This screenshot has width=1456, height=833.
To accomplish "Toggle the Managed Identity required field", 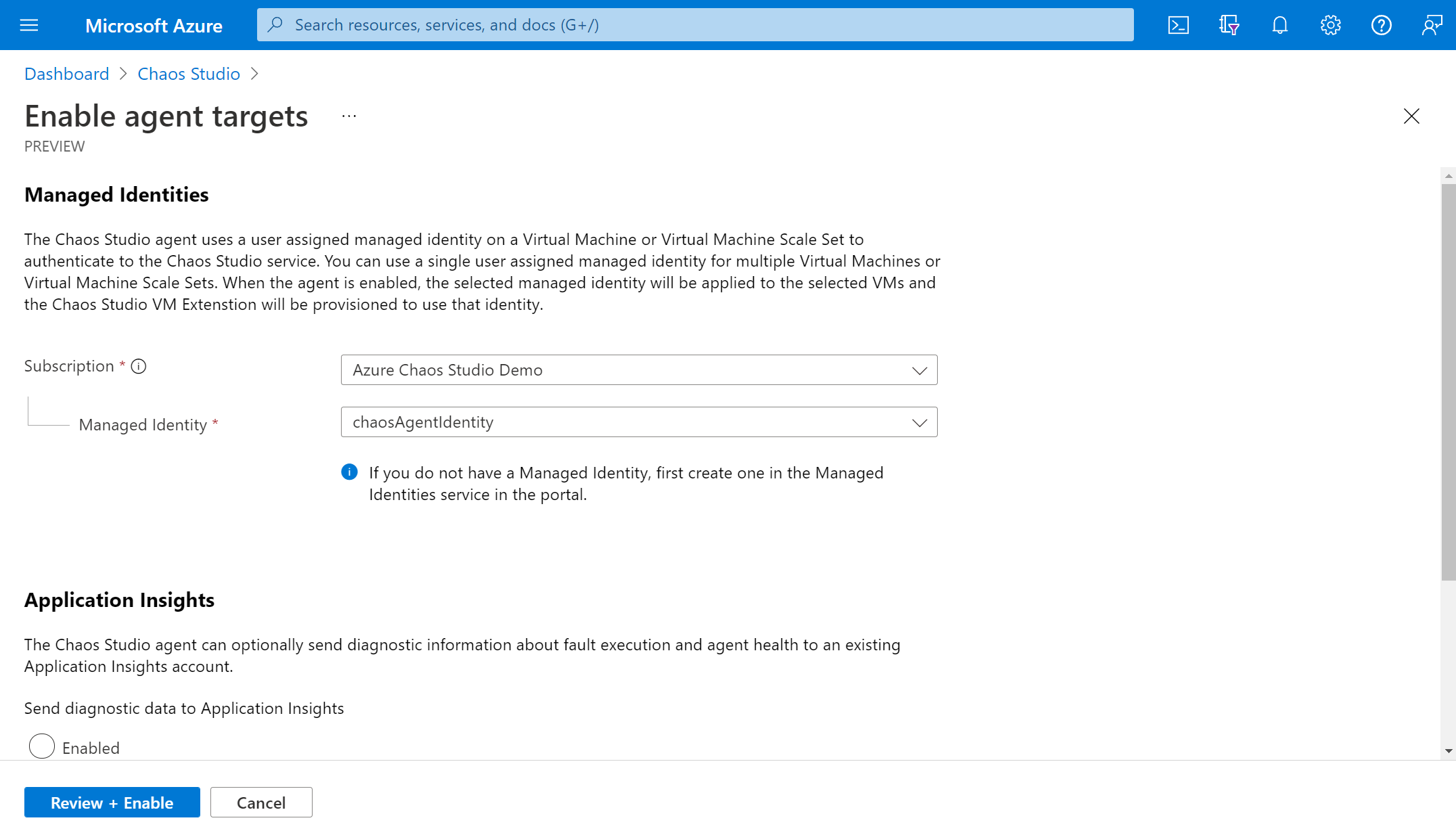I will click(916, 421).
